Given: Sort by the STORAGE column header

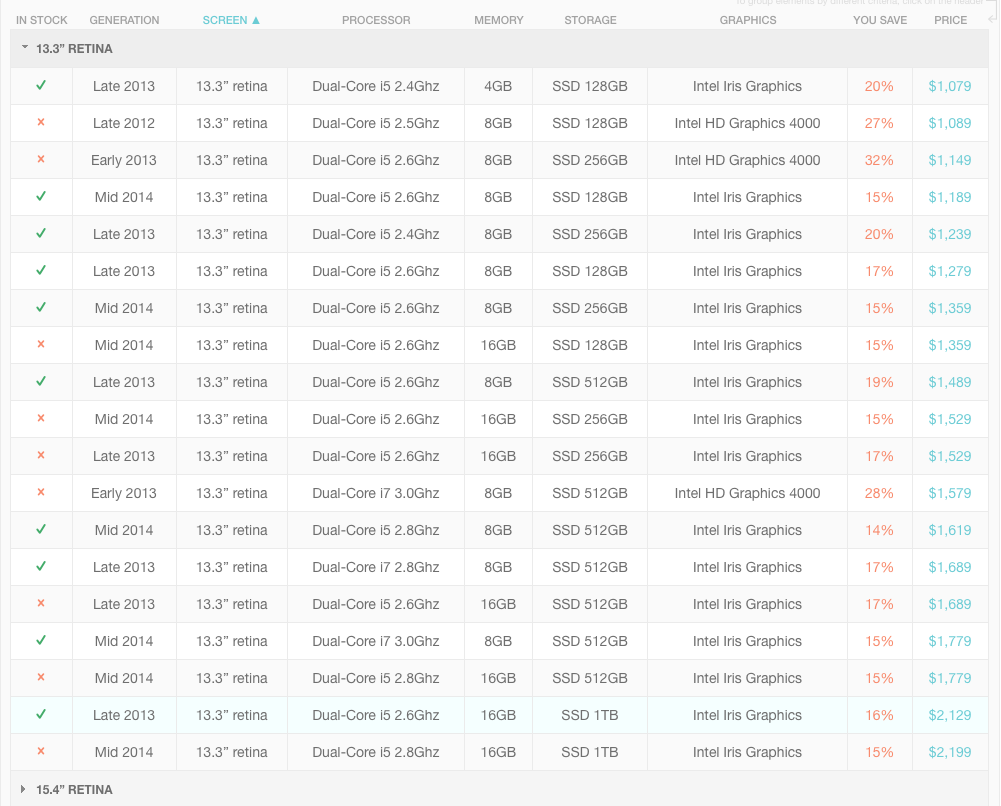Looking at the screenshot, I should (x=591, y=20).
